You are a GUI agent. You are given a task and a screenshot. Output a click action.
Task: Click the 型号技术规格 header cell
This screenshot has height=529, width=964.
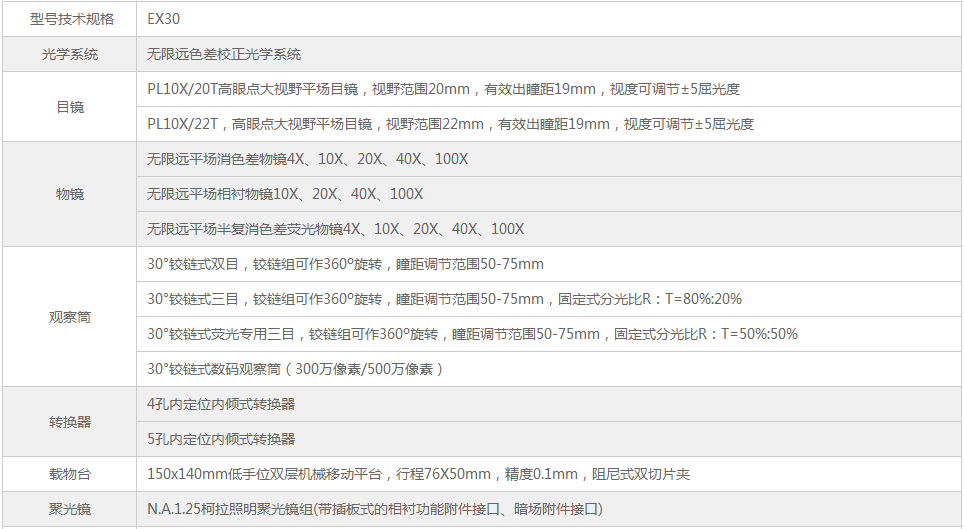point(70,19)
